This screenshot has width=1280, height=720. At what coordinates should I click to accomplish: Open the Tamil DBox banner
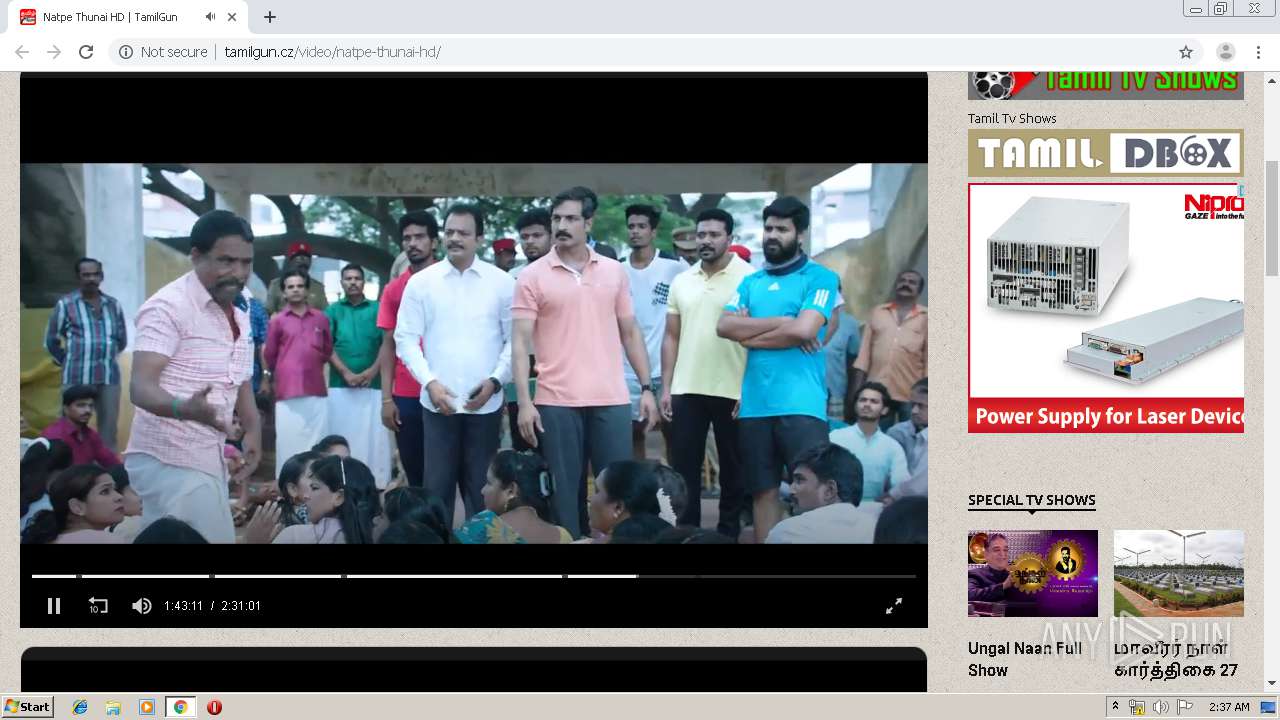(1106, 153)
